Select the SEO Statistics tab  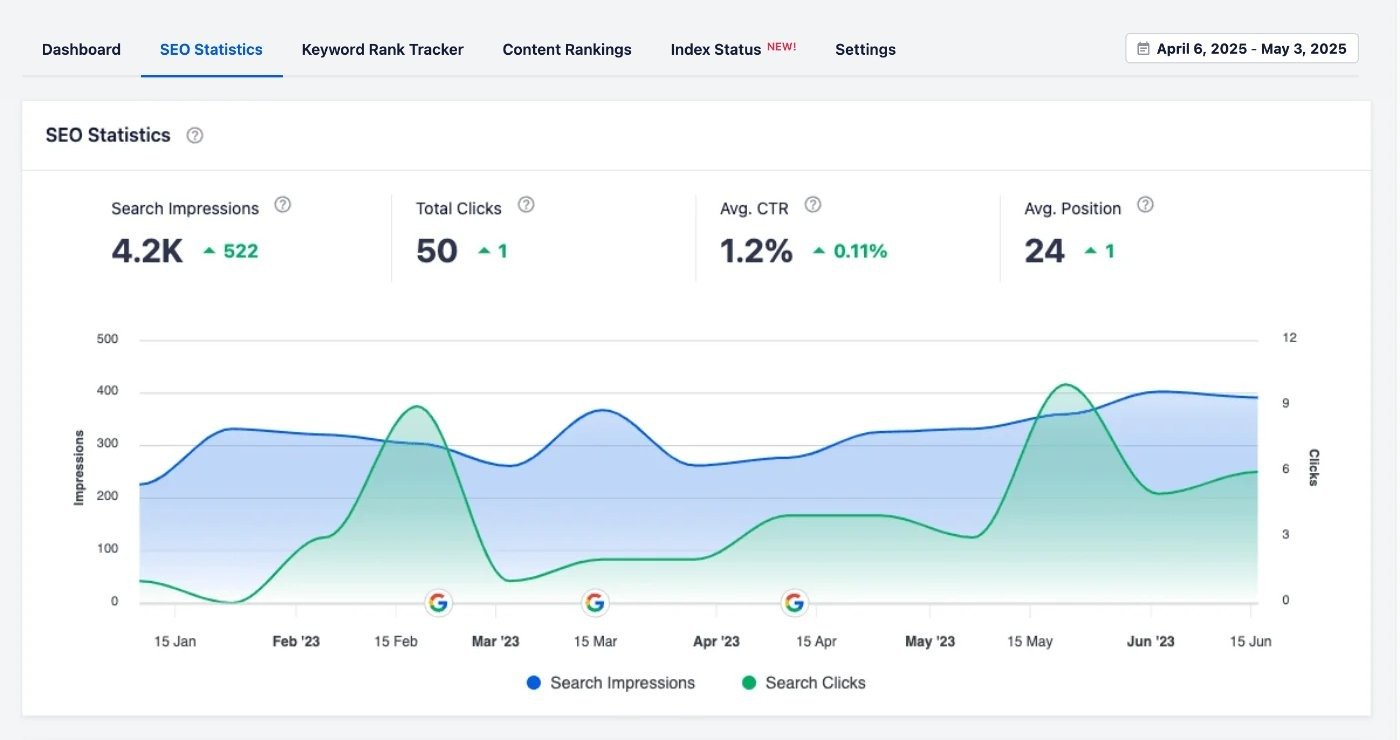211,49
